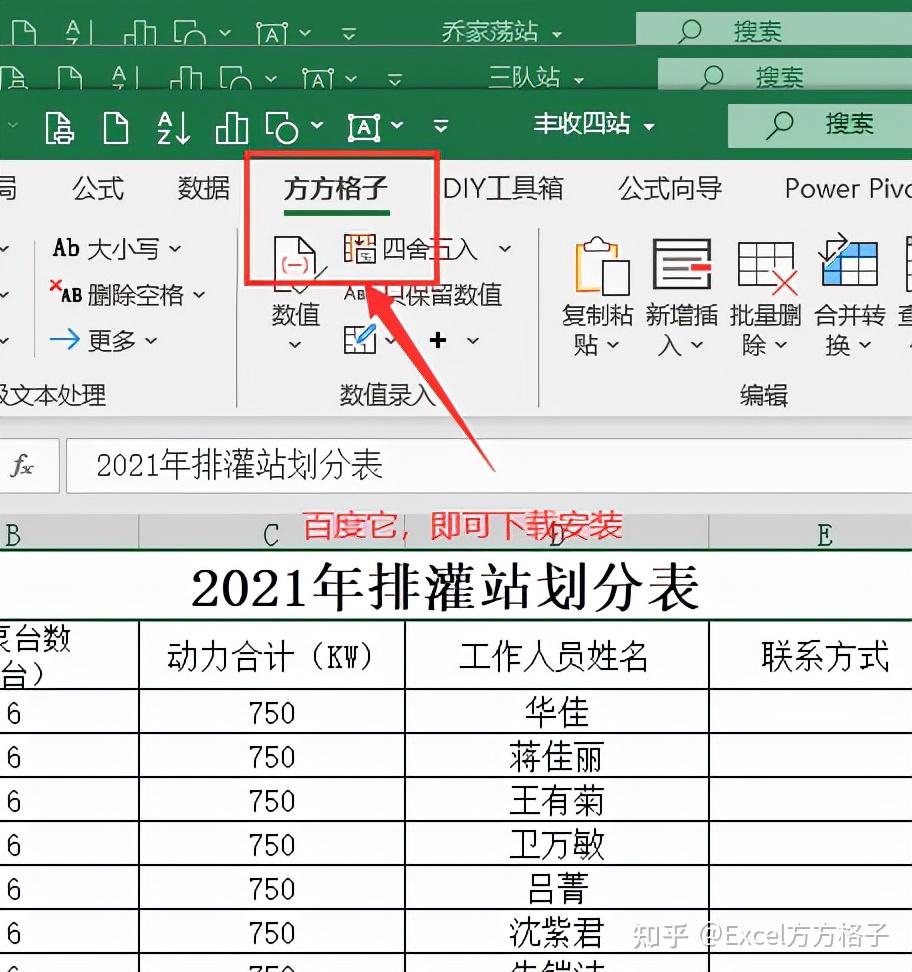This screenshot has width=912, height=972.
Task: Switch to 公式 ribbon tab
Action: tap(98, 188)
